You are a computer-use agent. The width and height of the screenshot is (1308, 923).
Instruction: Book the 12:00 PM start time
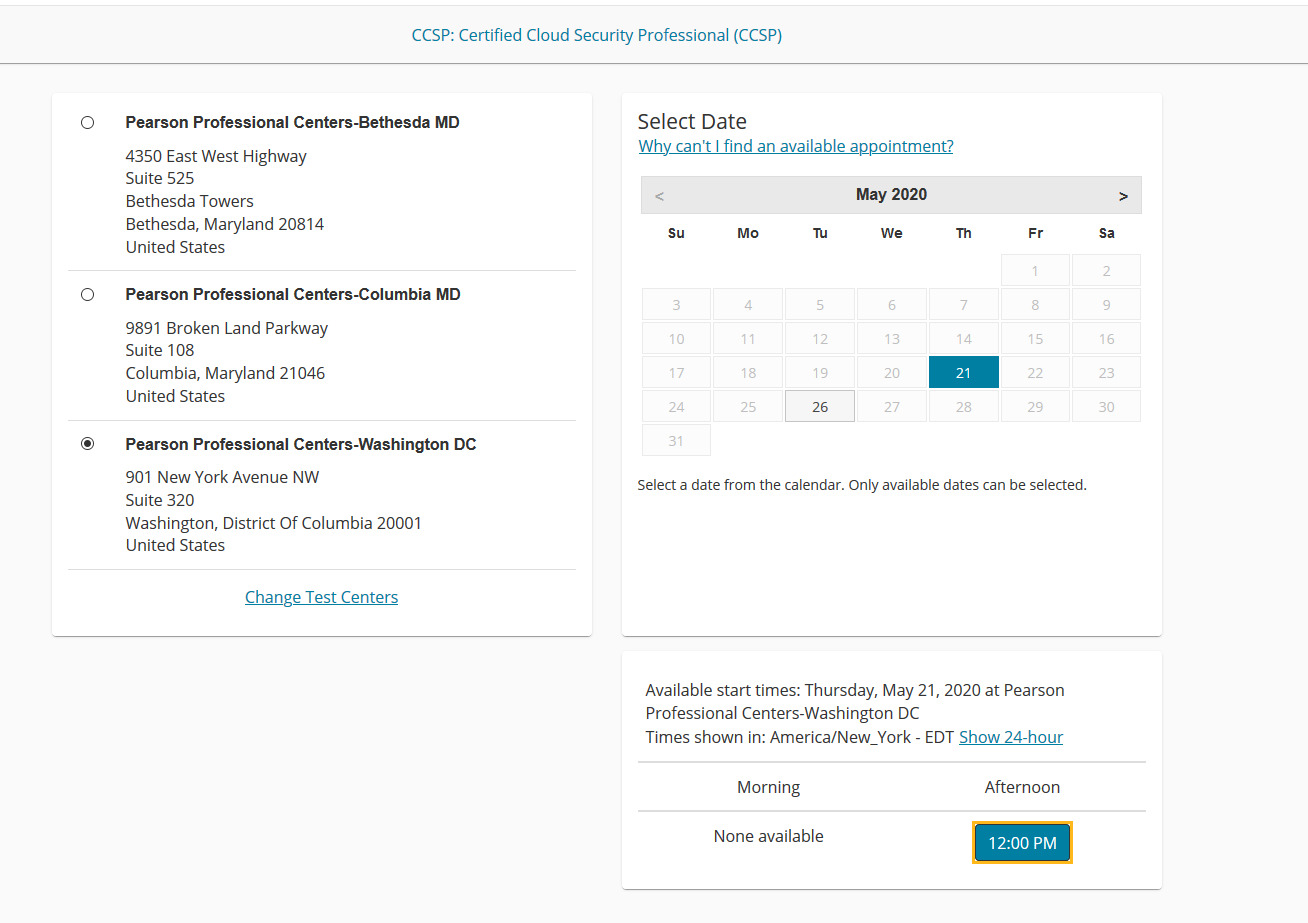(x=1022, y=843)
